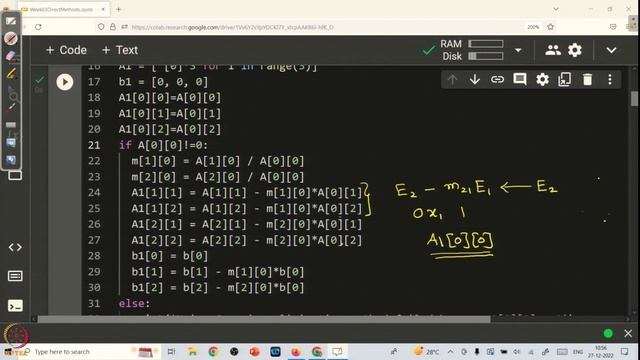This screenshot has height=360, width=640.
Task: Open more cell actions menu
Action: click(610, 79)
